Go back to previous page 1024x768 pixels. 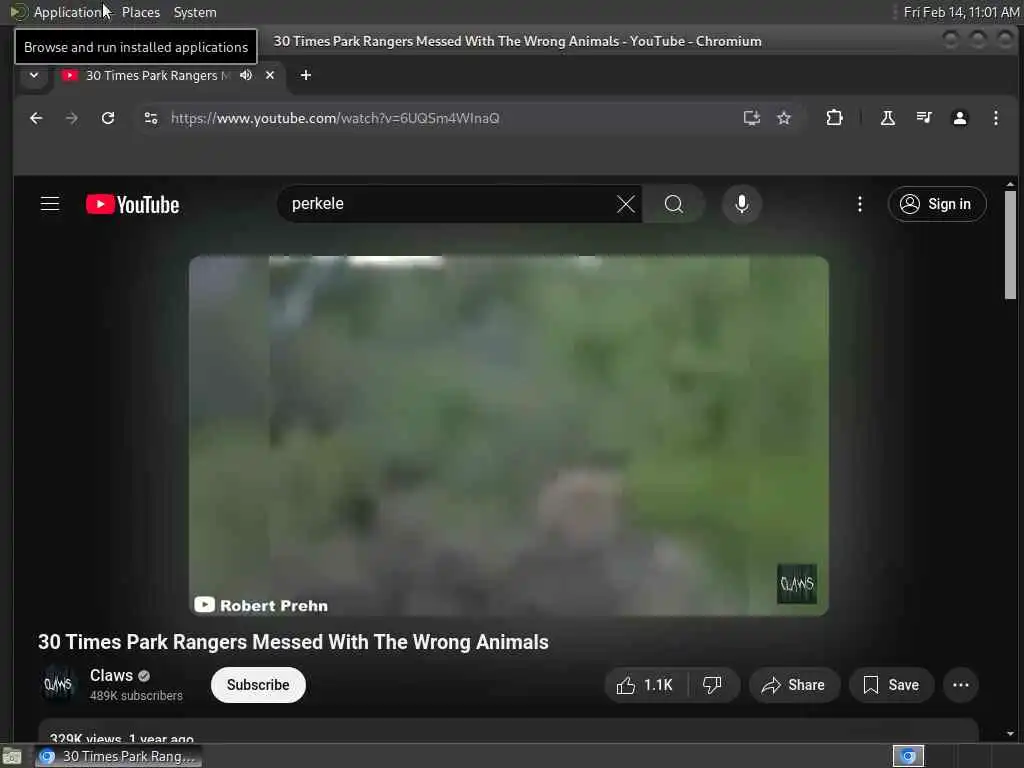(x=36, y=118)
